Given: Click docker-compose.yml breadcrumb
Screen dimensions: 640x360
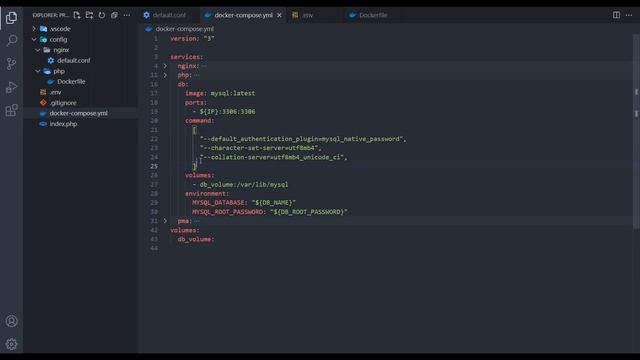Looking at the screenshot, I should [184, 29].
